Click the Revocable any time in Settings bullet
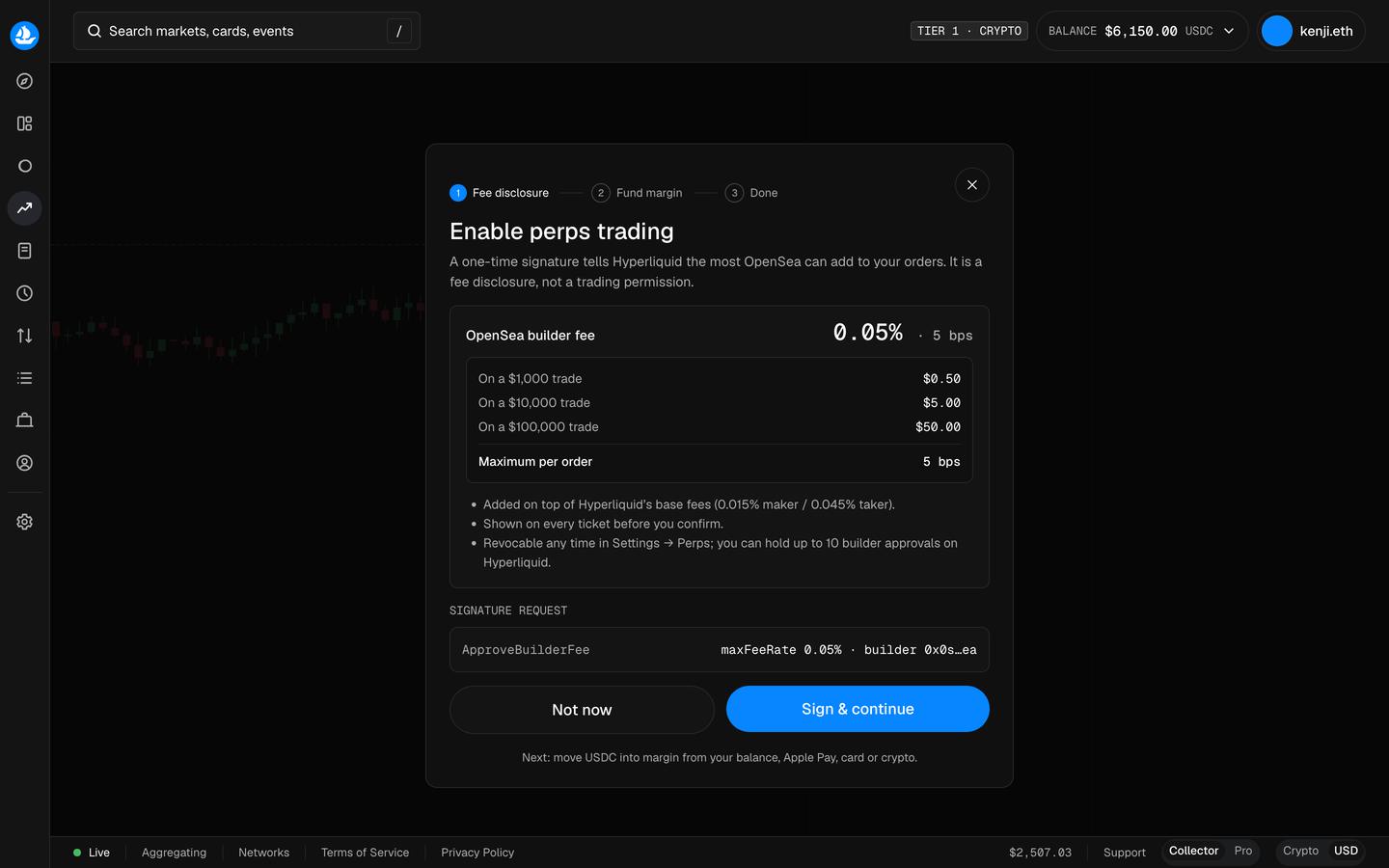1389x868 pixels. point(721,553)
